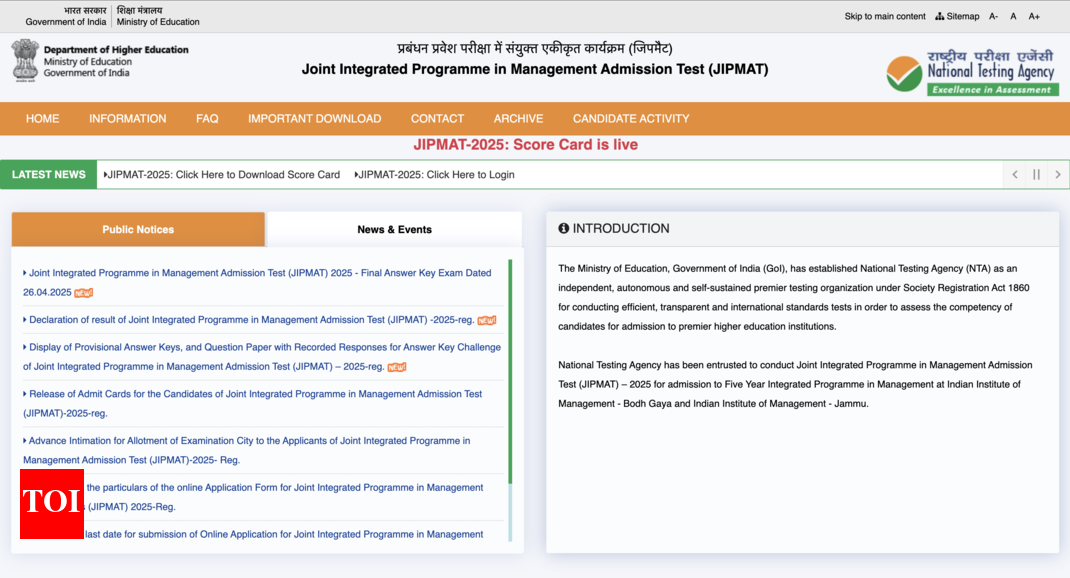Open the Final Answer Key notice
Screen dimensions: 1070x578
click(x=260, y=273)
